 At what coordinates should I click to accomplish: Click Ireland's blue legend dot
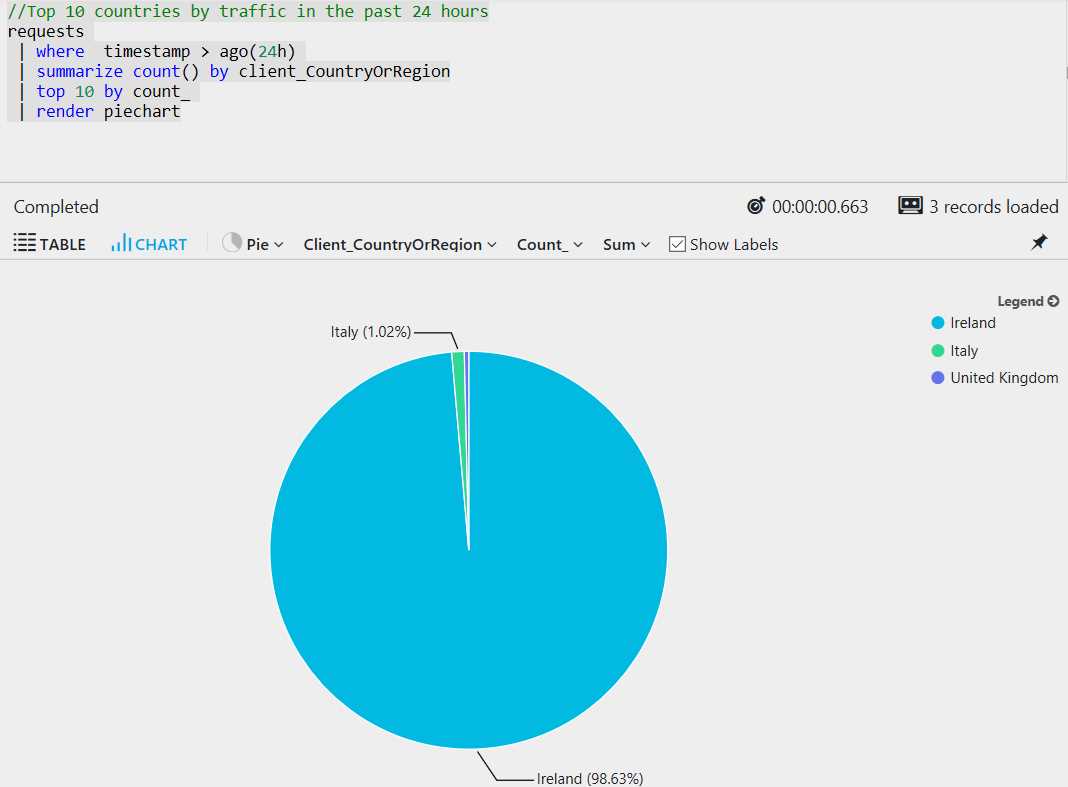tap(937, 322)
